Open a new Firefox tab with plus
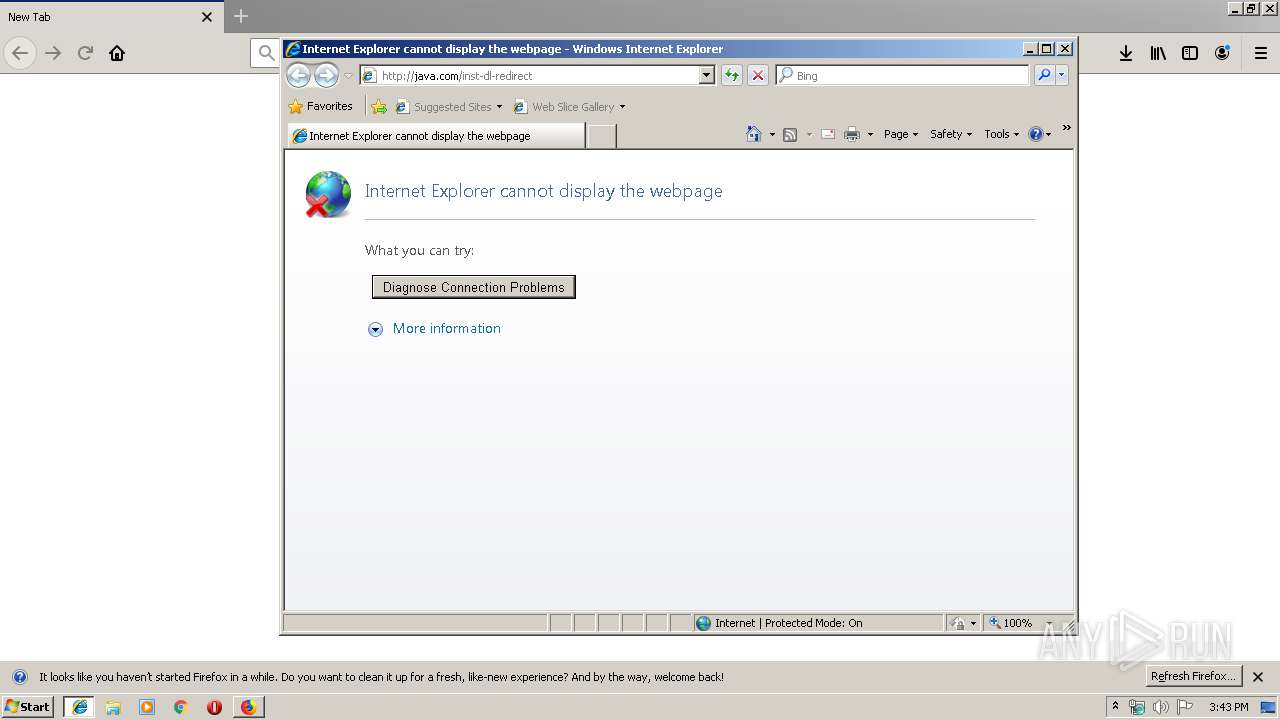The width and height of the screenshot is (1280, 720). (x=241, y=16)
